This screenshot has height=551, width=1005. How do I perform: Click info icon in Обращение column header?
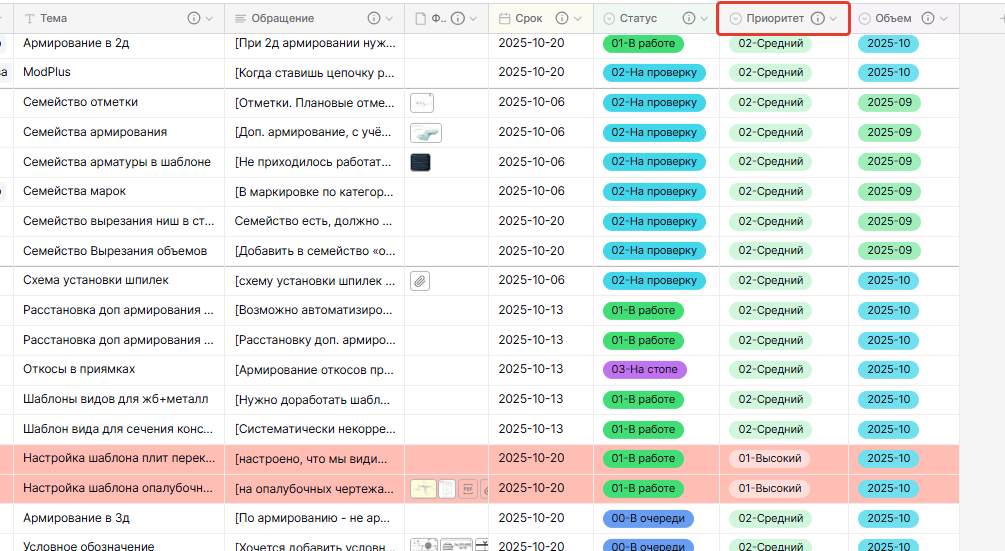point(374,18)
